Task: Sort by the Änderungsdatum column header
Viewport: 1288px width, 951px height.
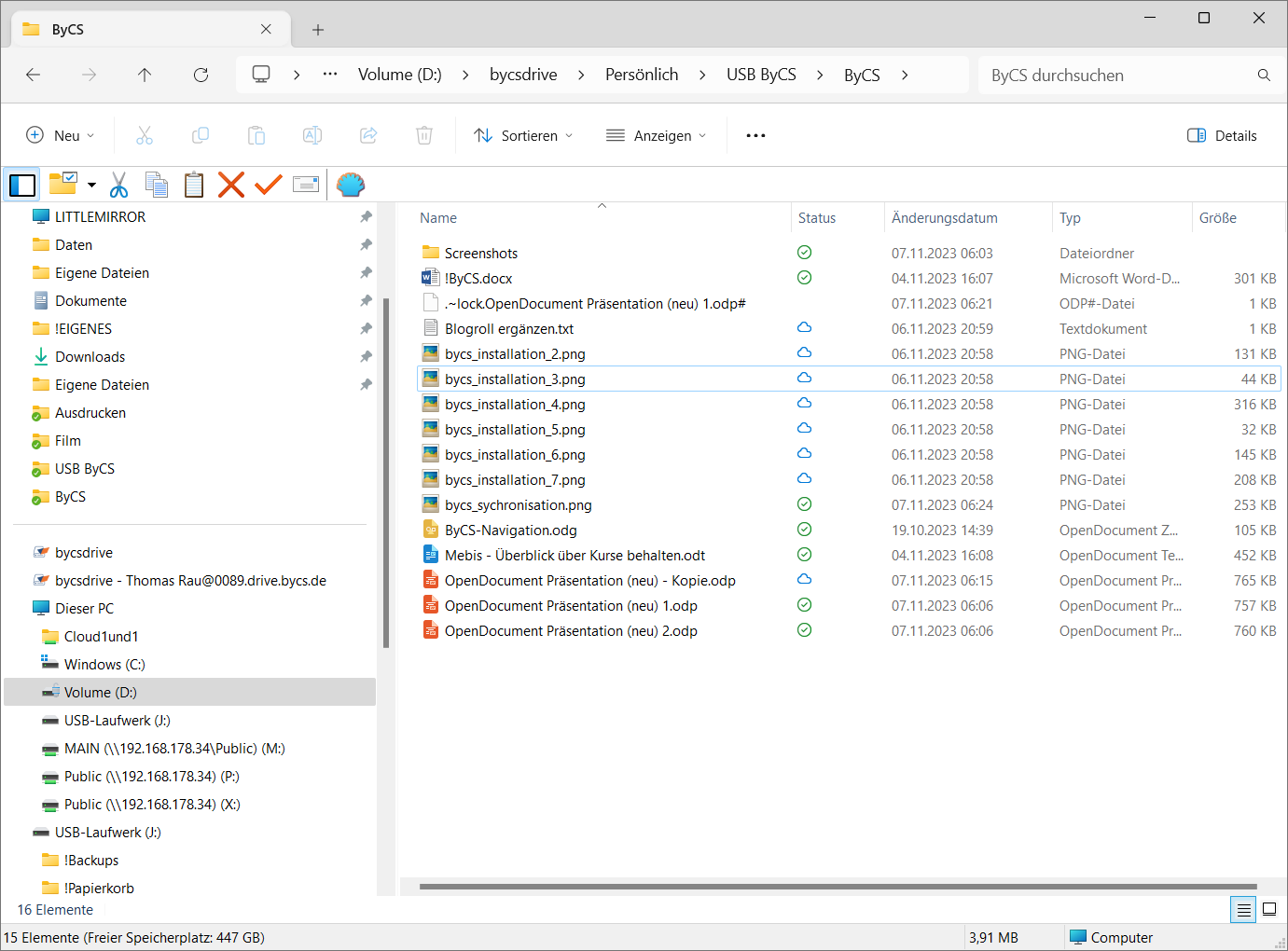Action: click(x=944, y=218)
